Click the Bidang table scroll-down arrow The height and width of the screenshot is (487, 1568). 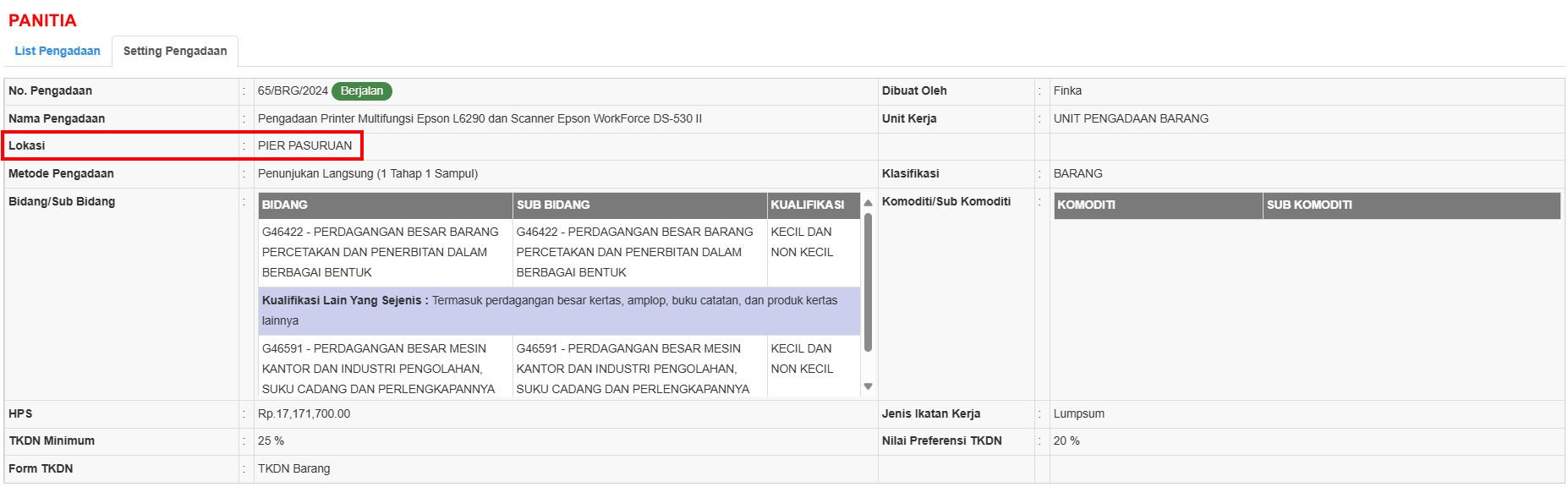tap(868, 386)
